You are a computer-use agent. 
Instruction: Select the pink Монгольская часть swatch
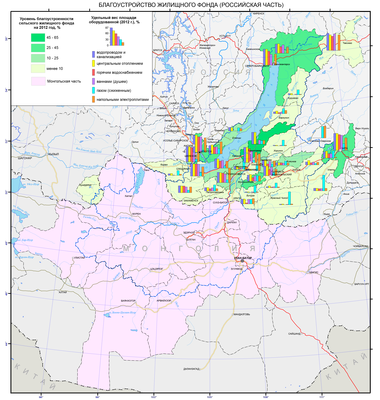38,81
